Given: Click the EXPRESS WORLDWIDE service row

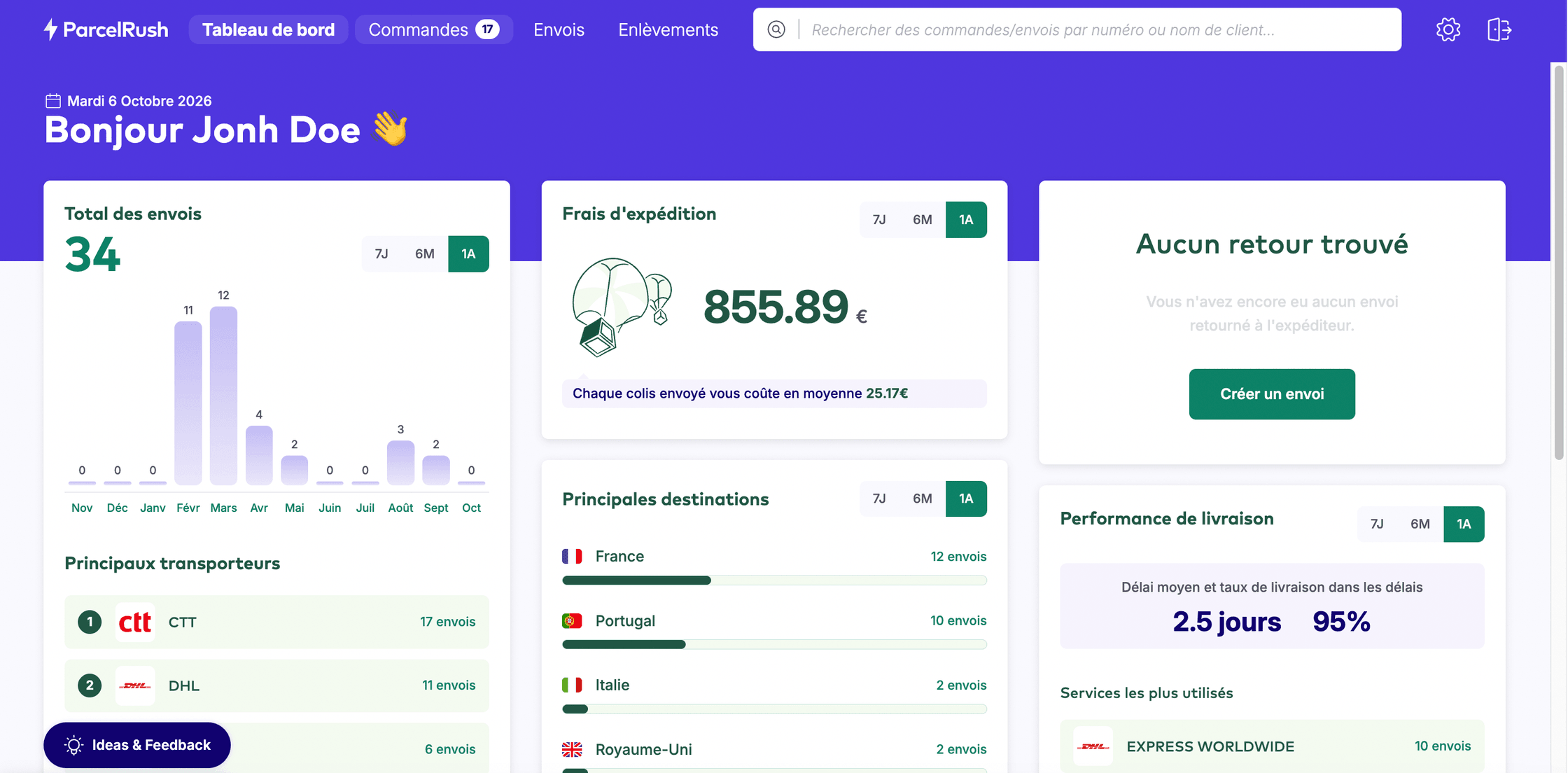Looking at the screenshot, I should point(1272,746).
